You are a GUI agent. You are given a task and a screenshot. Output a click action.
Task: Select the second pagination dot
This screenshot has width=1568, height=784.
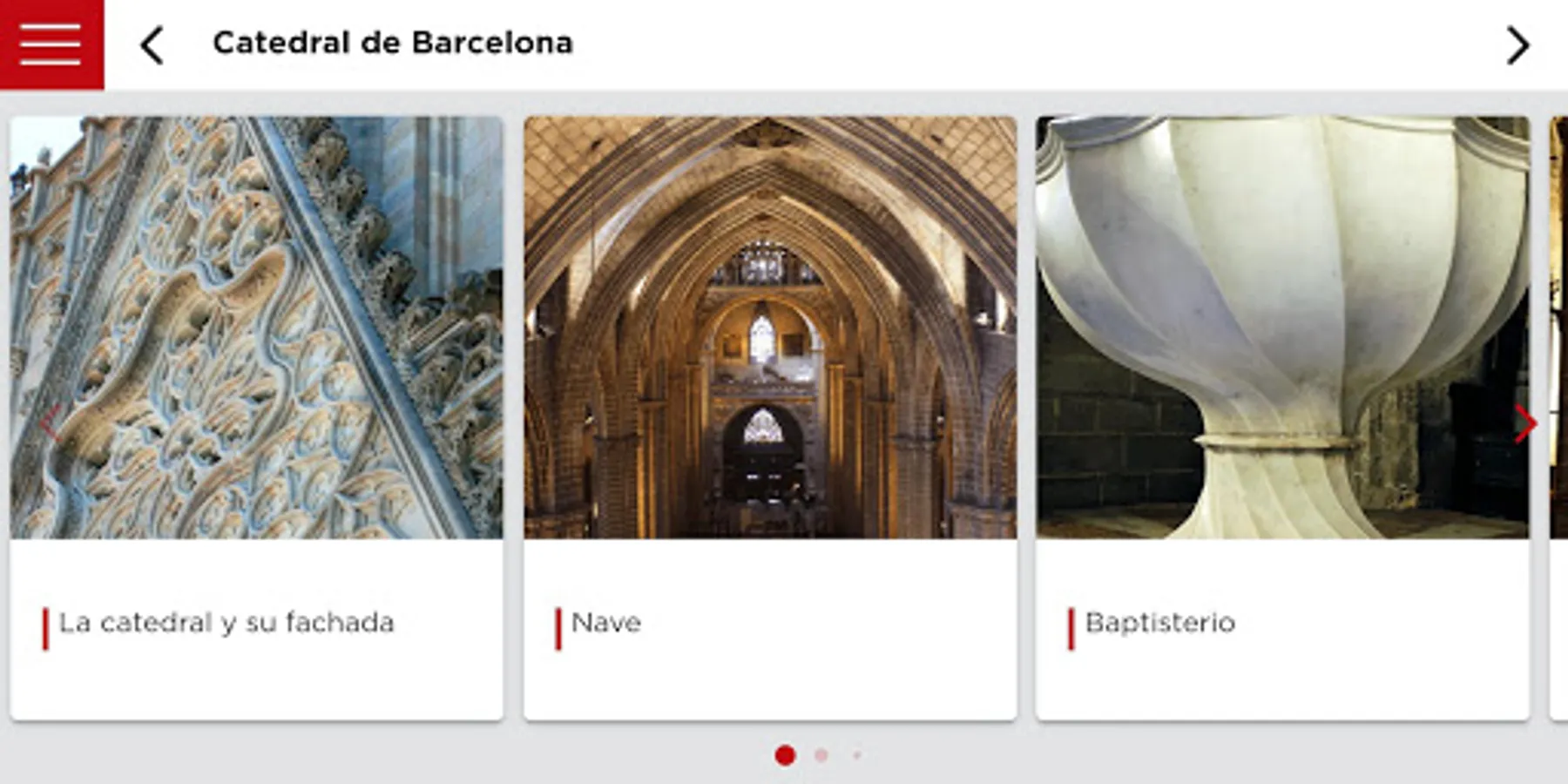coord(821,755)
